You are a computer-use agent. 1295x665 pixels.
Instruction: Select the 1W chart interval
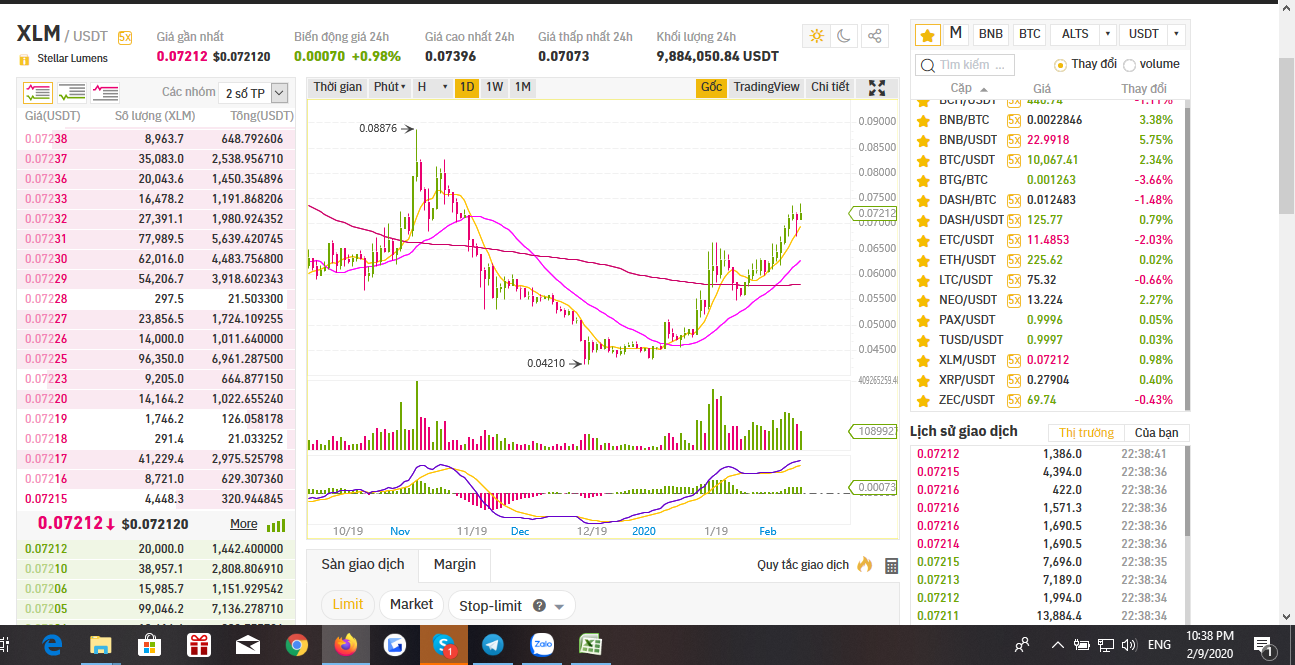[x=494, y=87]
